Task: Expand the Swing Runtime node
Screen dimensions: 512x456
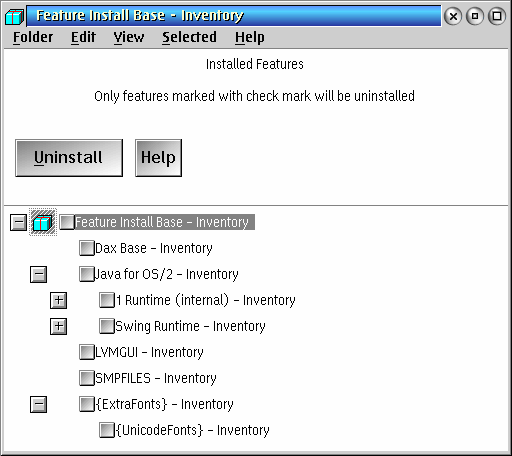Action: 58,326
